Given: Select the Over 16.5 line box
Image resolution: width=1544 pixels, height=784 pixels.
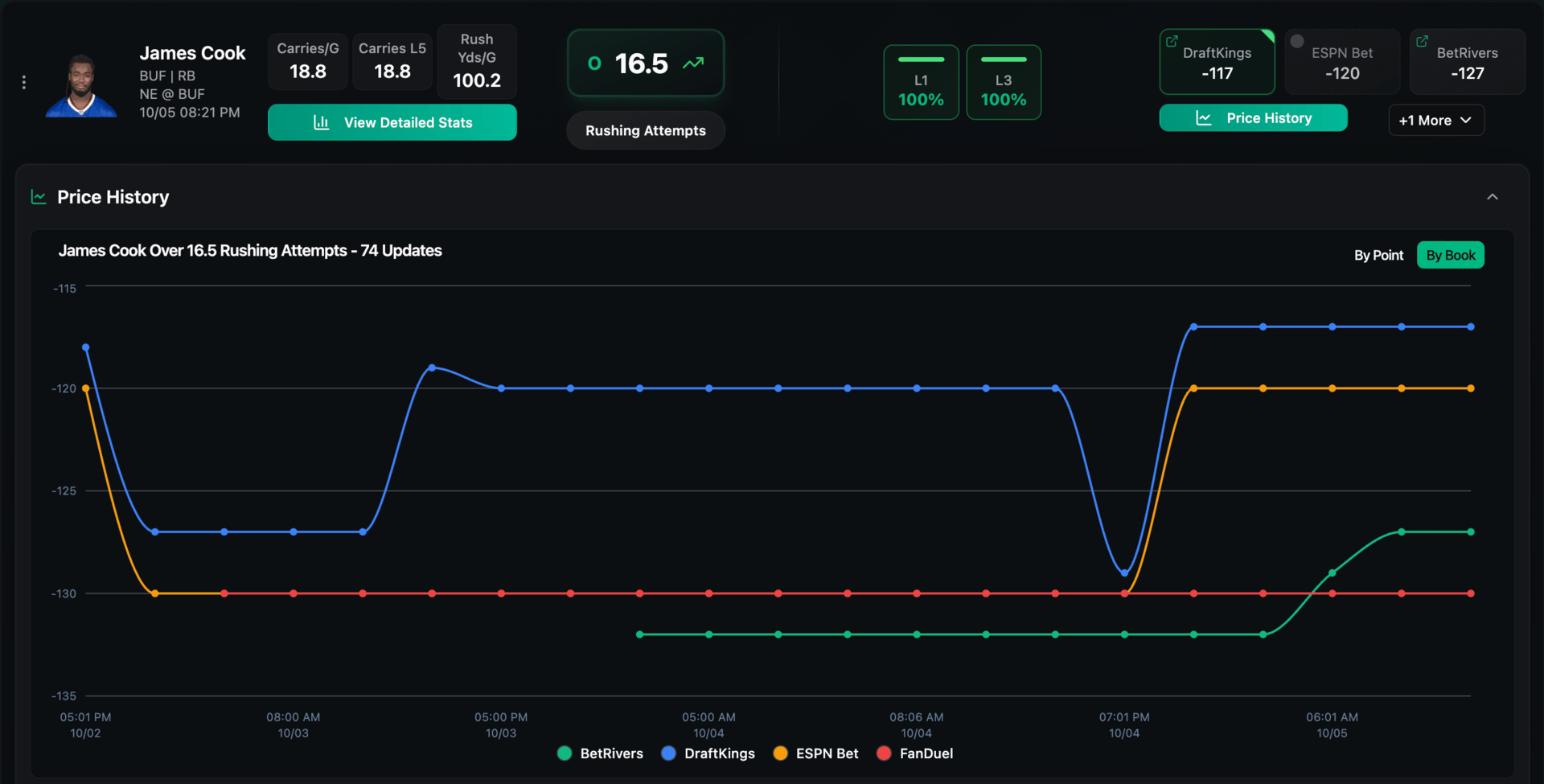Looking at the screenshot, I should [646, 63].
